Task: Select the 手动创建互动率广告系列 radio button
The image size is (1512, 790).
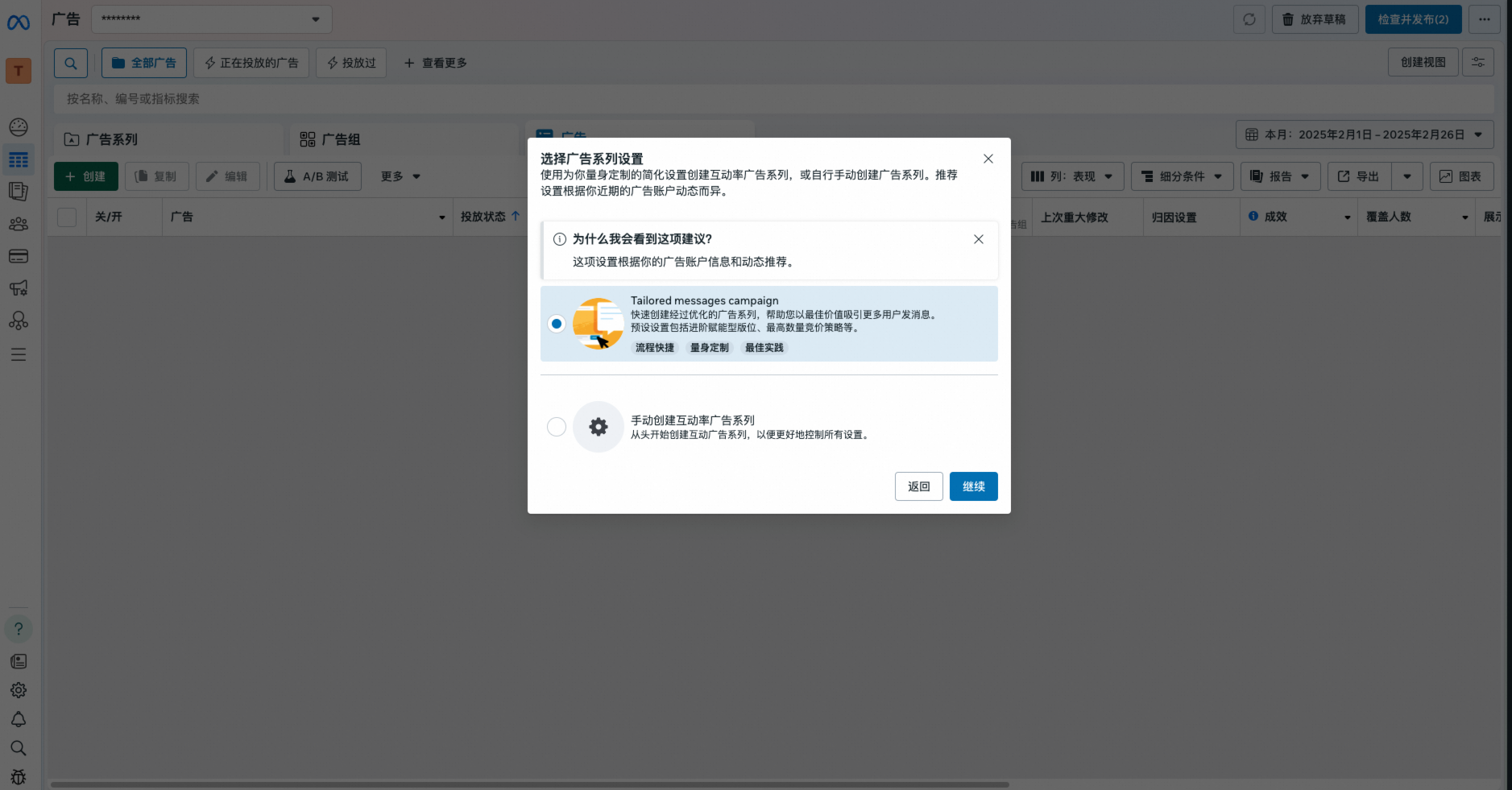Action: [557, 427]
